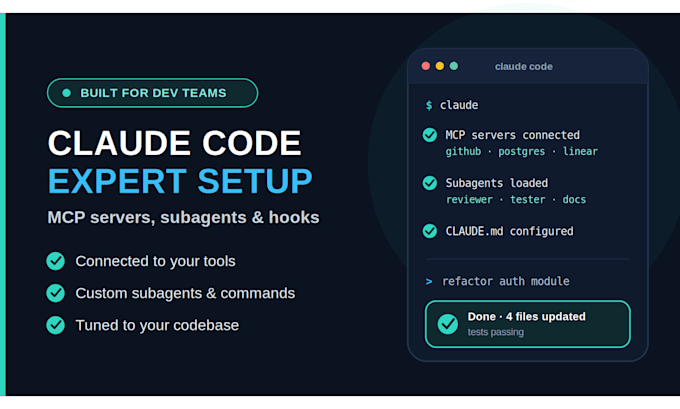Image resolution: width=680 pixels, height=409 pixels.
Task: Click checkmark next to Connected to your tools
Action: 56,261
